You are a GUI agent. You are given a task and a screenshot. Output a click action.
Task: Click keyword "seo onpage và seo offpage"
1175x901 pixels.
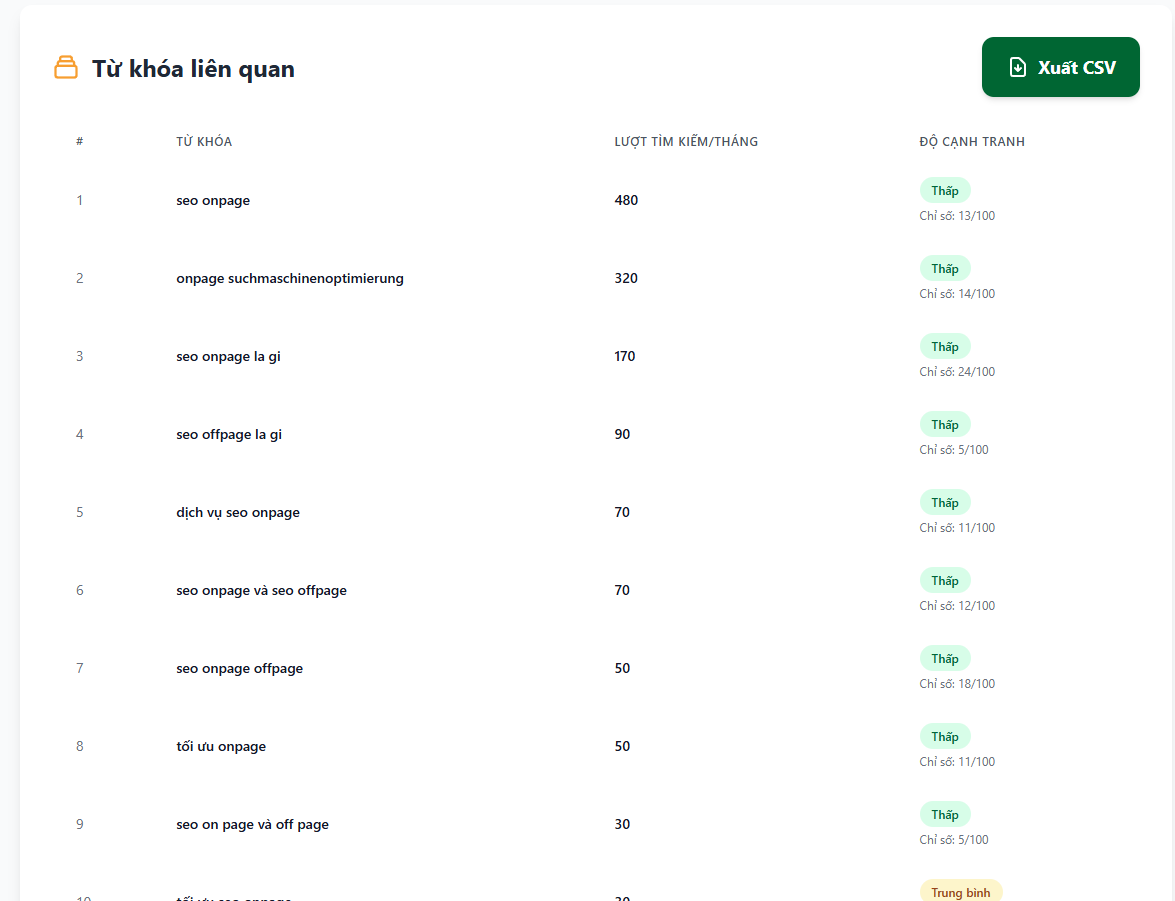(x=261, y=591)
